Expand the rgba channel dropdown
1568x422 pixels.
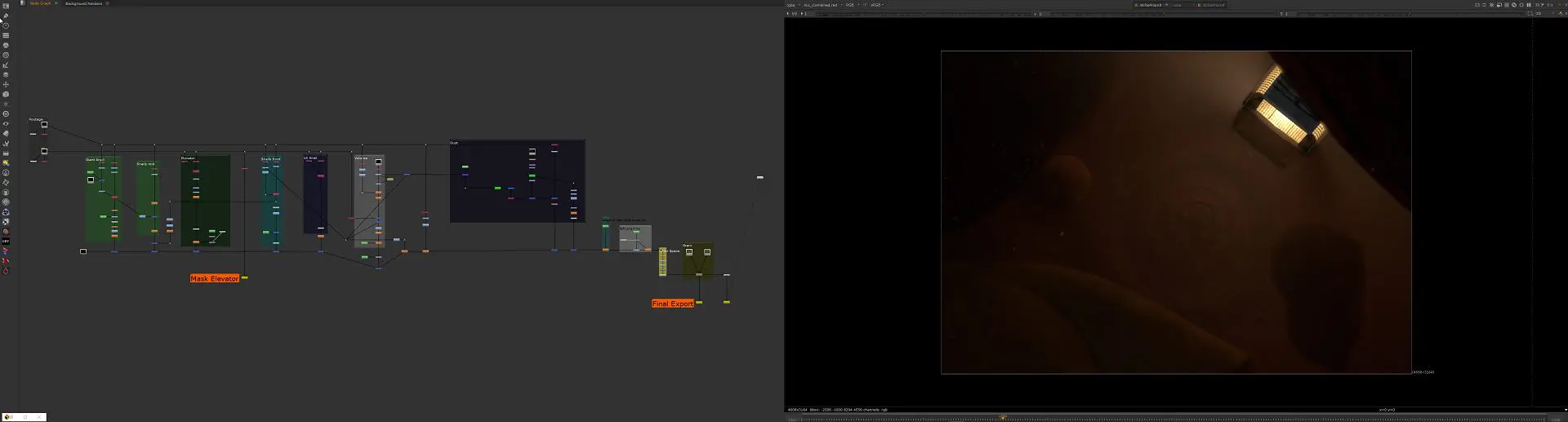coord(792,5)
